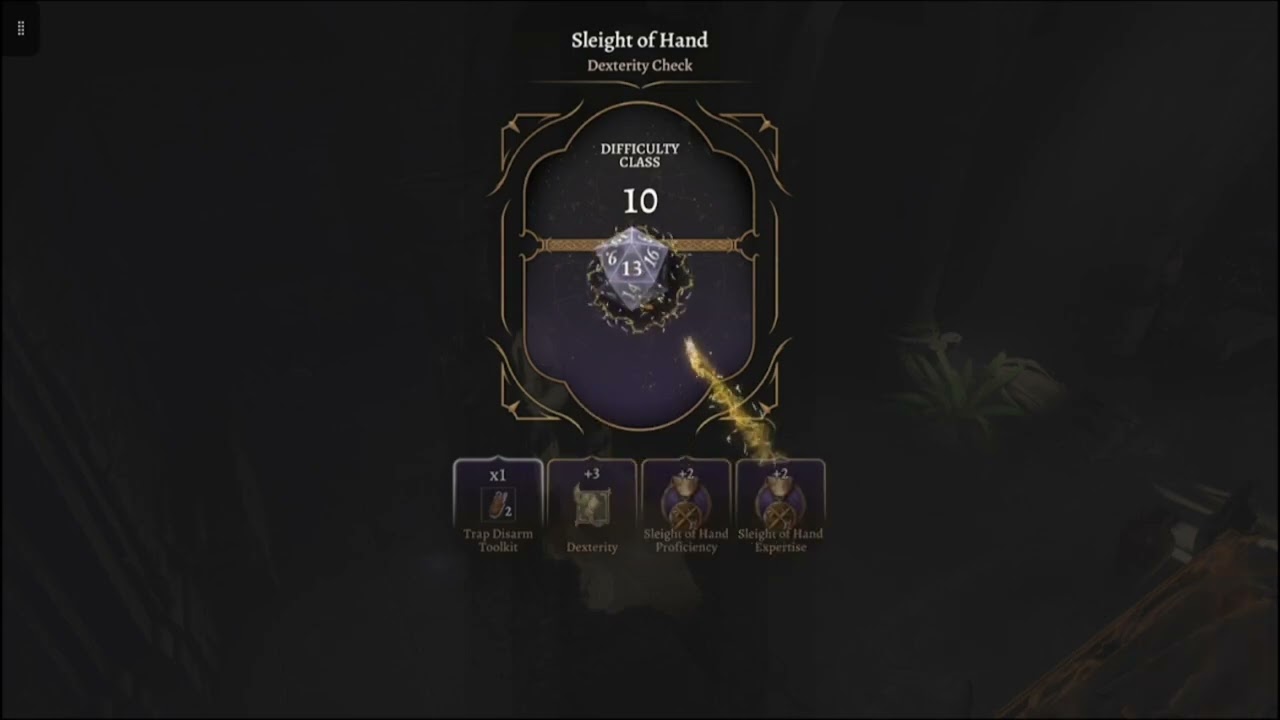The width and height of the screenshot is (1280, 720).
Task: Click the Sleight of Hand title
Action: click(639, 41)
